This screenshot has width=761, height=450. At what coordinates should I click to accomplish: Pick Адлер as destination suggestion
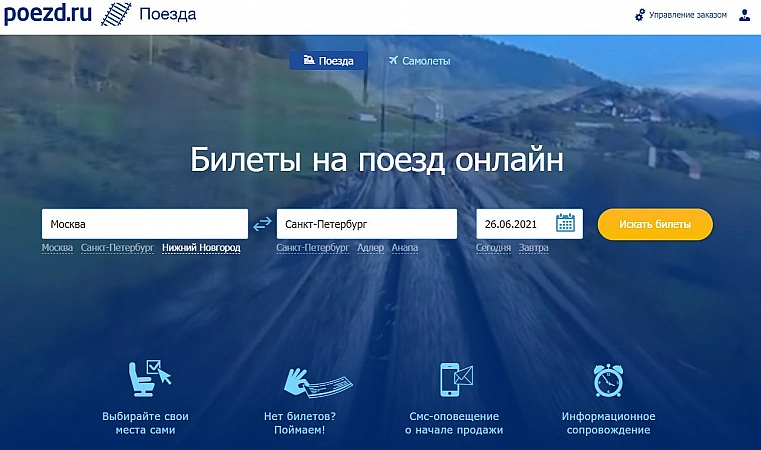(x=370, y=248)
